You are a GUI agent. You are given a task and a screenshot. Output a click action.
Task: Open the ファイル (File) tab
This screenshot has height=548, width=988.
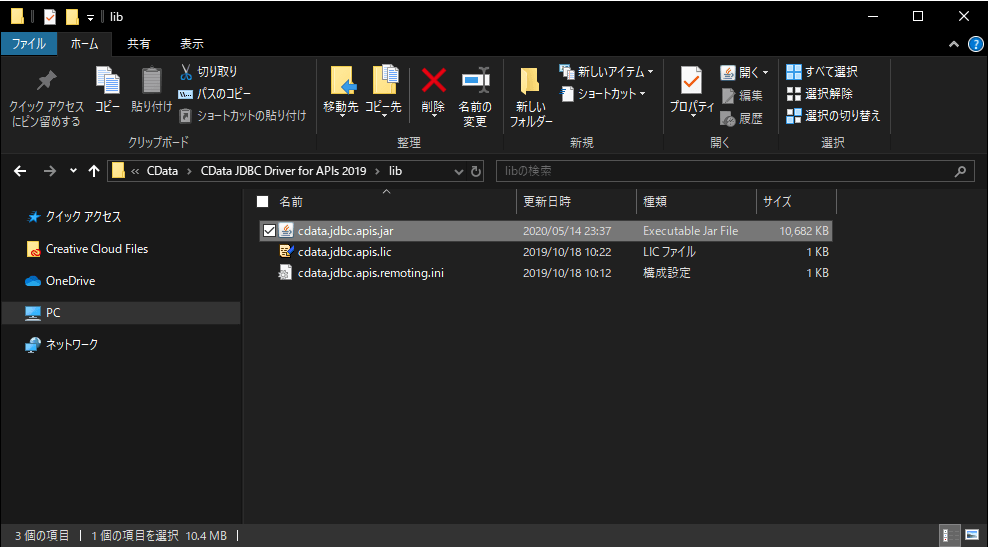[x=29, y=44]
